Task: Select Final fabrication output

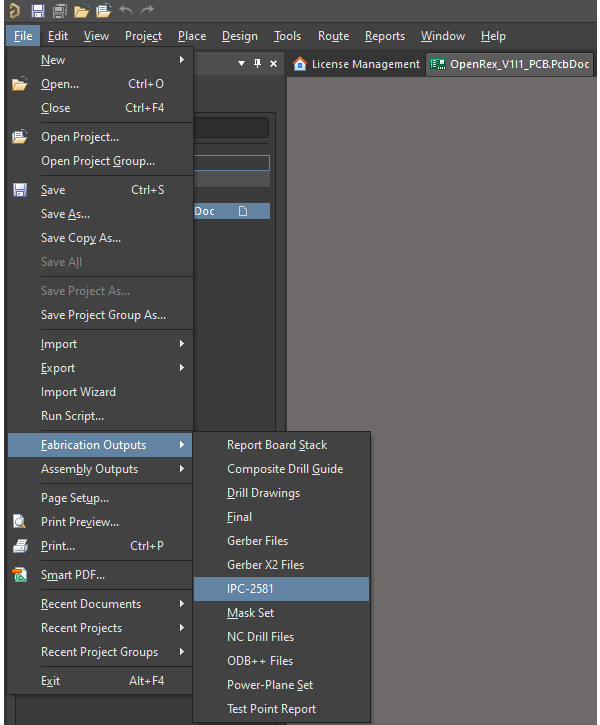Action: (282, 517)
